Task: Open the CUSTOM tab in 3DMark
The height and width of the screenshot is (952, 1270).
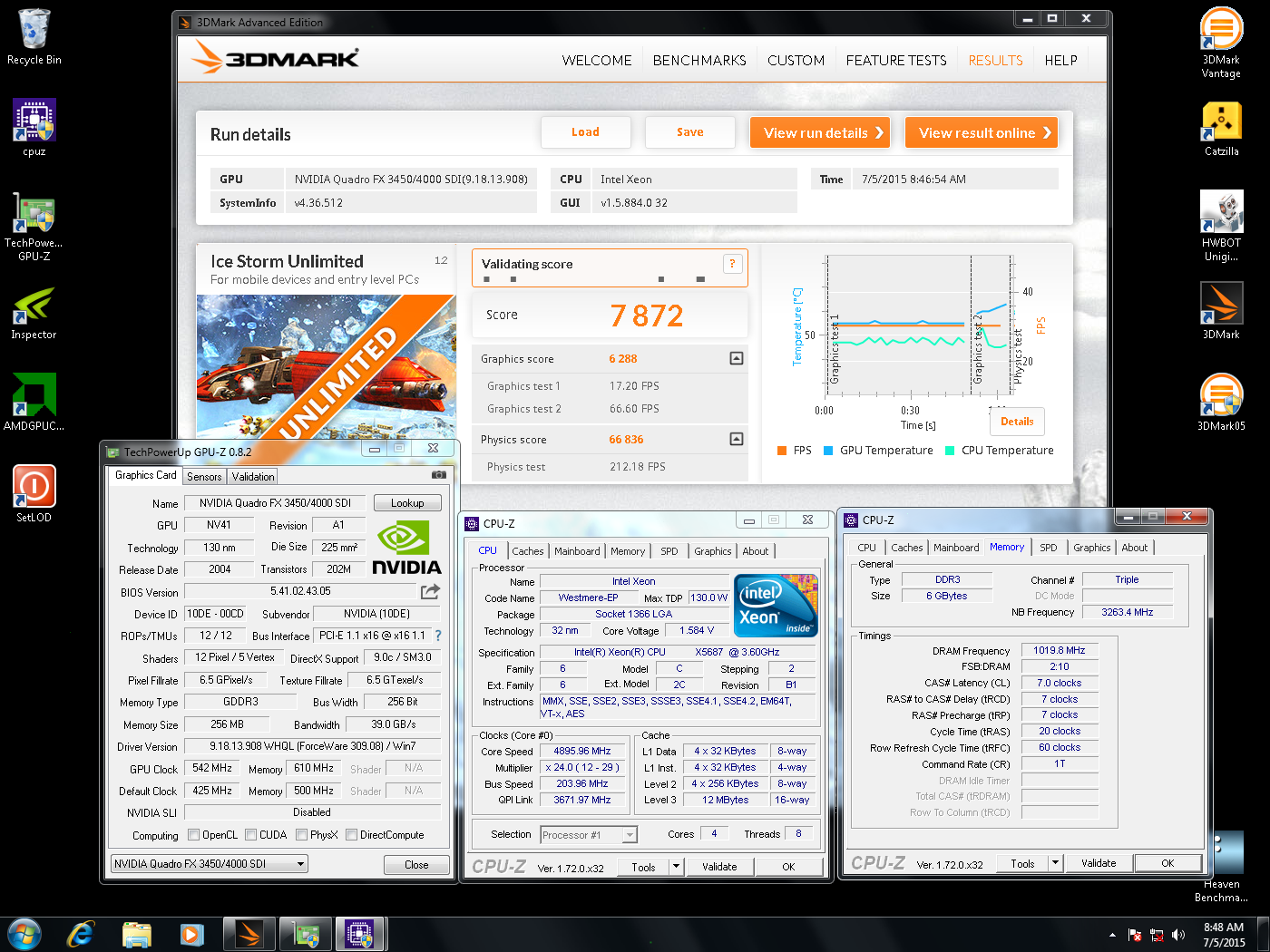Action: pos(796,61)
